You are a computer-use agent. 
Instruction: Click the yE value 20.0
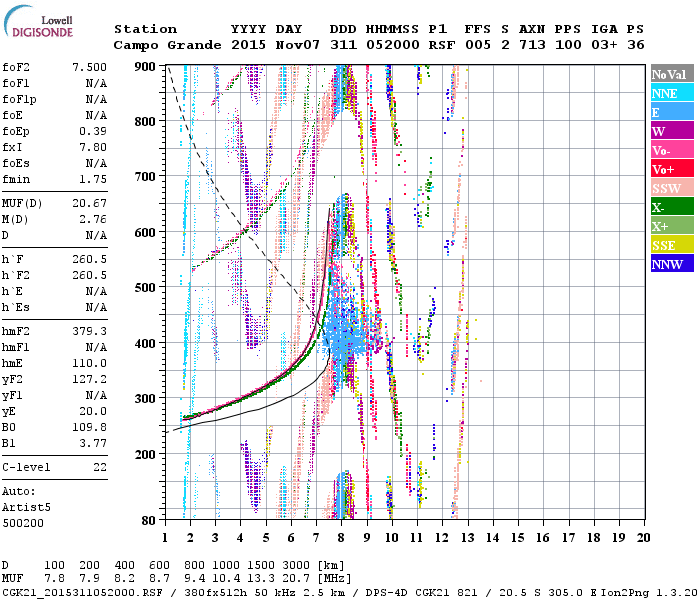click(93, 412)
